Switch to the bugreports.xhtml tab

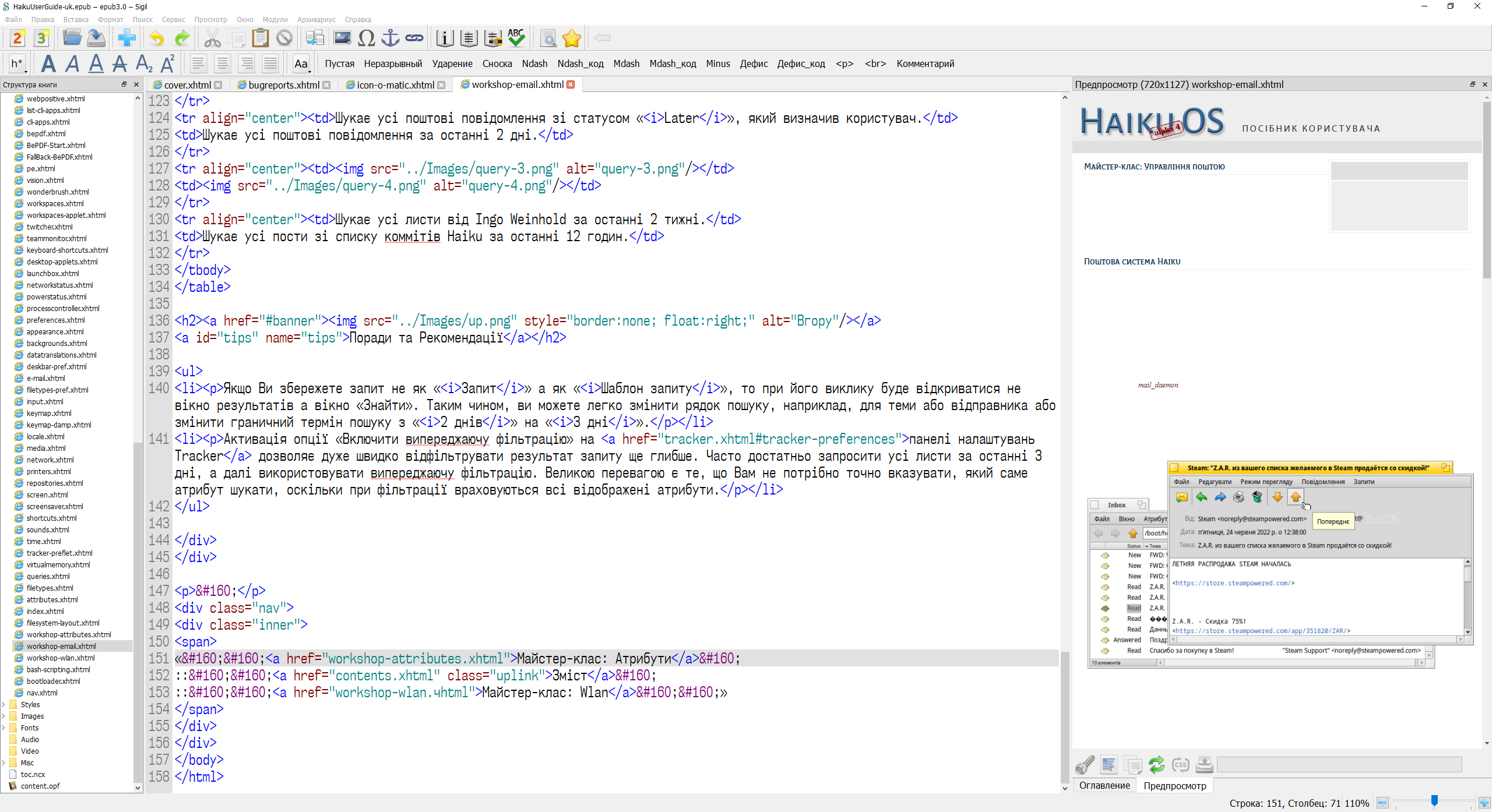pos(283,85)
